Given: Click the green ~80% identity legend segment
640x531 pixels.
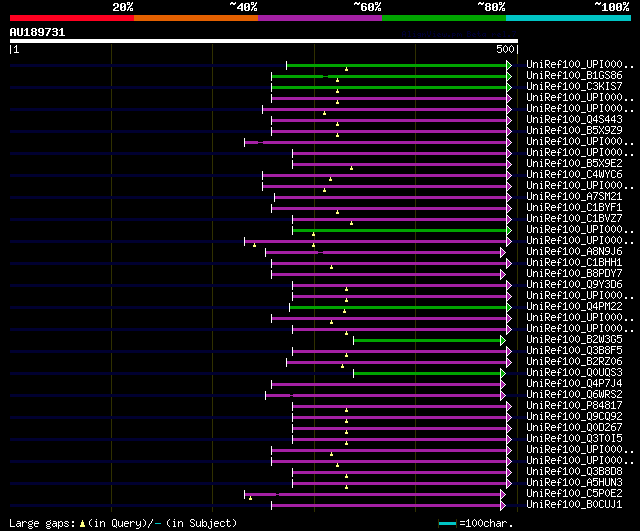Looking at the screenshot, I should [x=444, y=18].
